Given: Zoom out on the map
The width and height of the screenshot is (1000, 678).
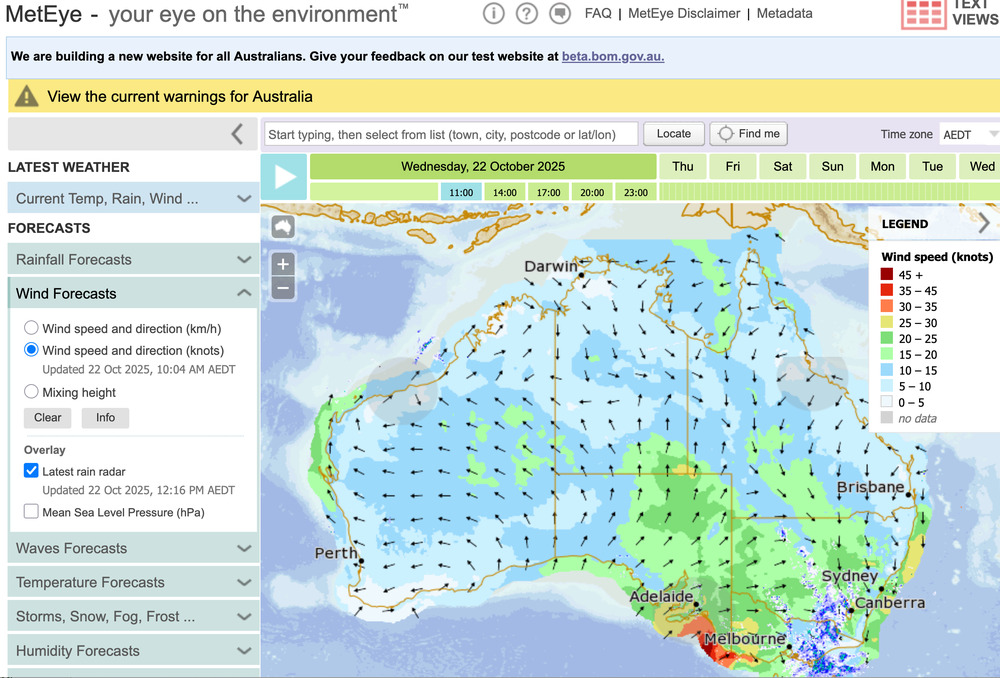Looking at the screenshot, I should click(x=283, y=288).
